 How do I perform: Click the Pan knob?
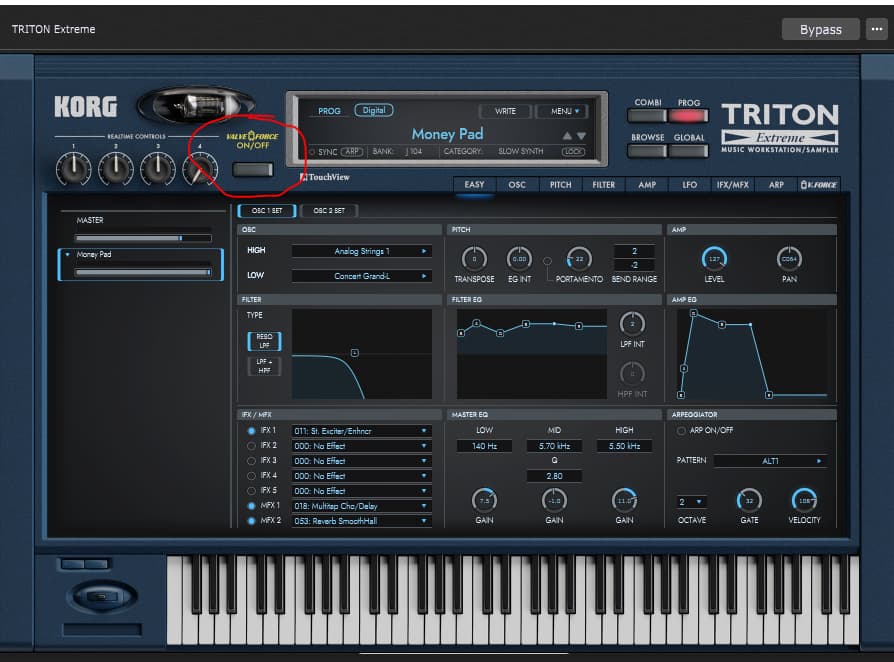click(789, 259)
